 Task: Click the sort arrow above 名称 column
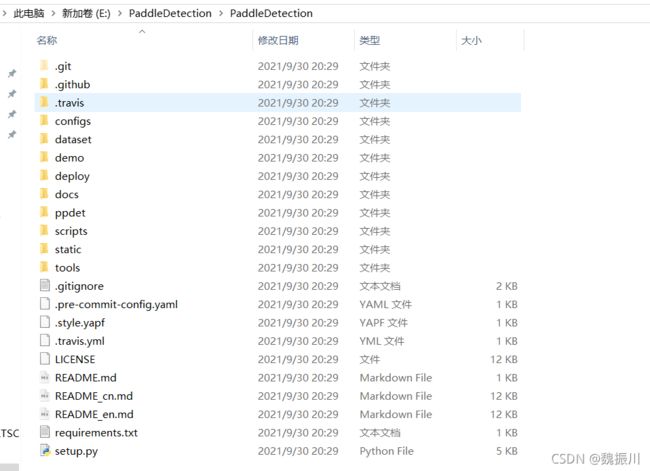142,32
